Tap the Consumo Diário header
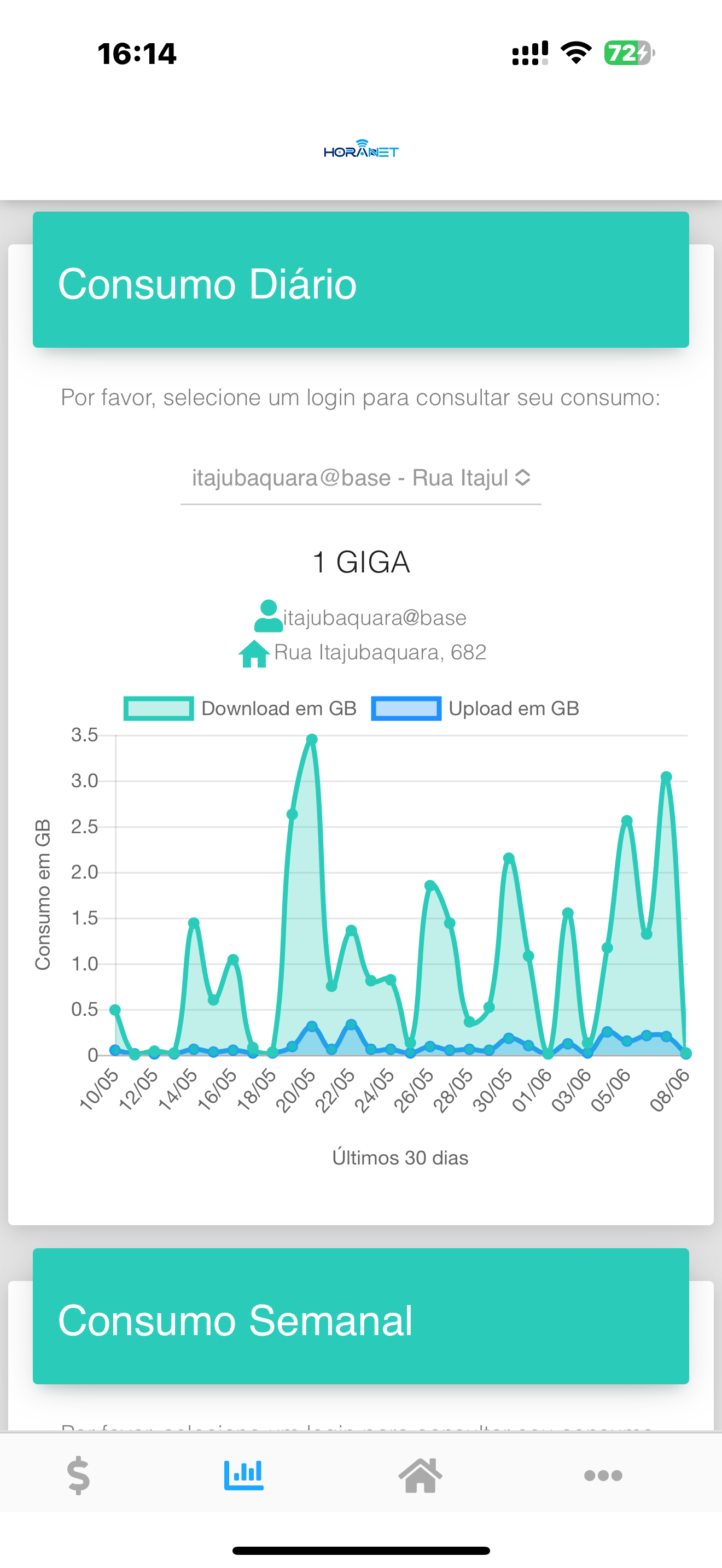 [361, 280]
